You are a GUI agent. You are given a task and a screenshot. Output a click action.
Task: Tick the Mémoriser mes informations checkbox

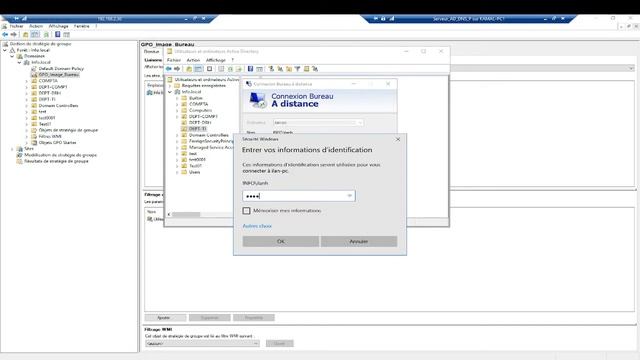pos(247,211)
